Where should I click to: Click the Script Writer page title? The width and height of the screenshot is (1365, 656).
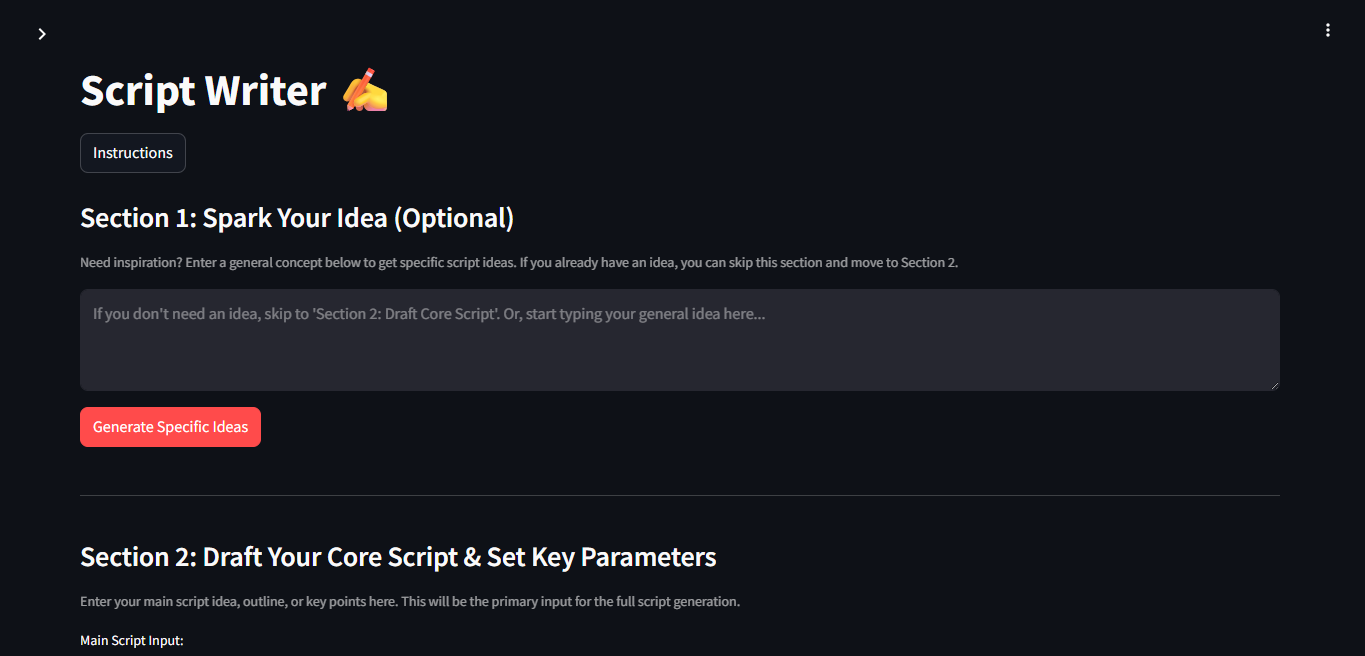(x=204, y=91)
